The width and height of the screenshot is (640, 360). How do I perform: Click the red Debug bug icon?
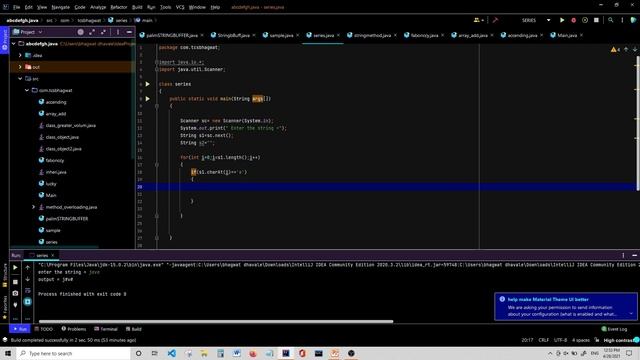[x=573, y=20]
